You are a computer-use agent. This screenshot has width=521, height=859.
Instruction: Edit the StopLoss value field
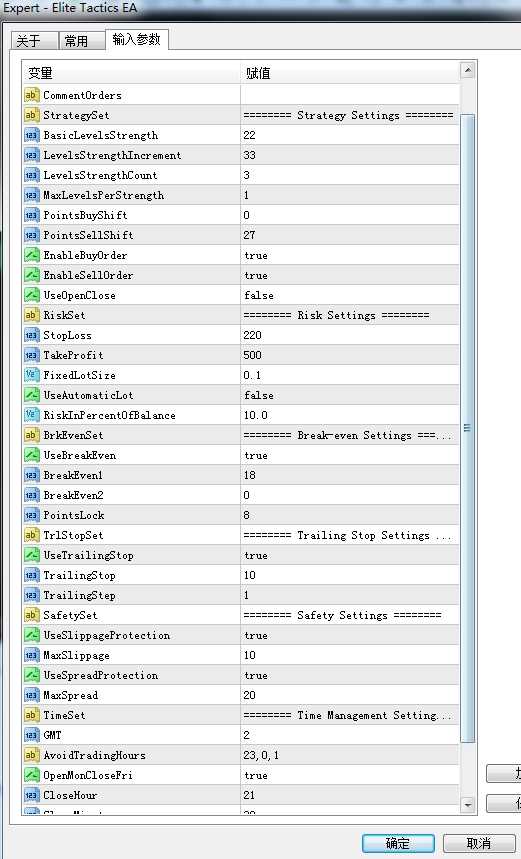point(350,335)
